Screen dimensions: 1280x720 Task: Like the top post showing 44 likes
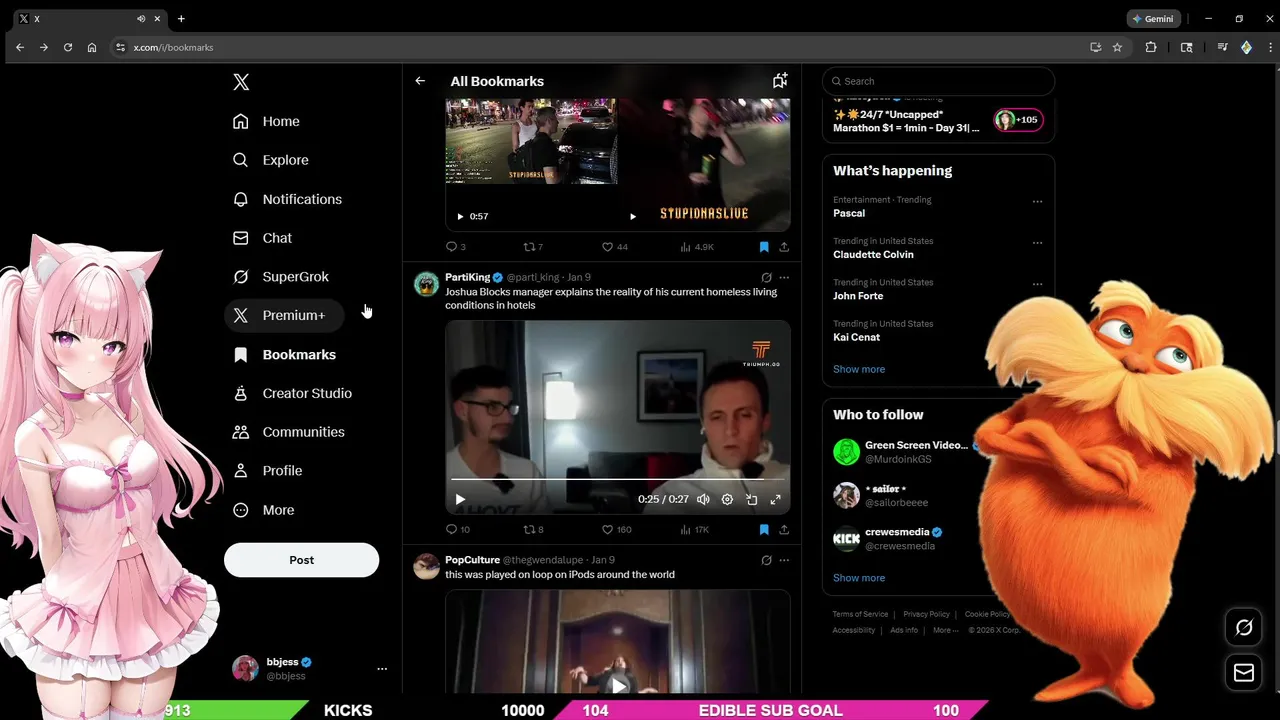point(614,247)
